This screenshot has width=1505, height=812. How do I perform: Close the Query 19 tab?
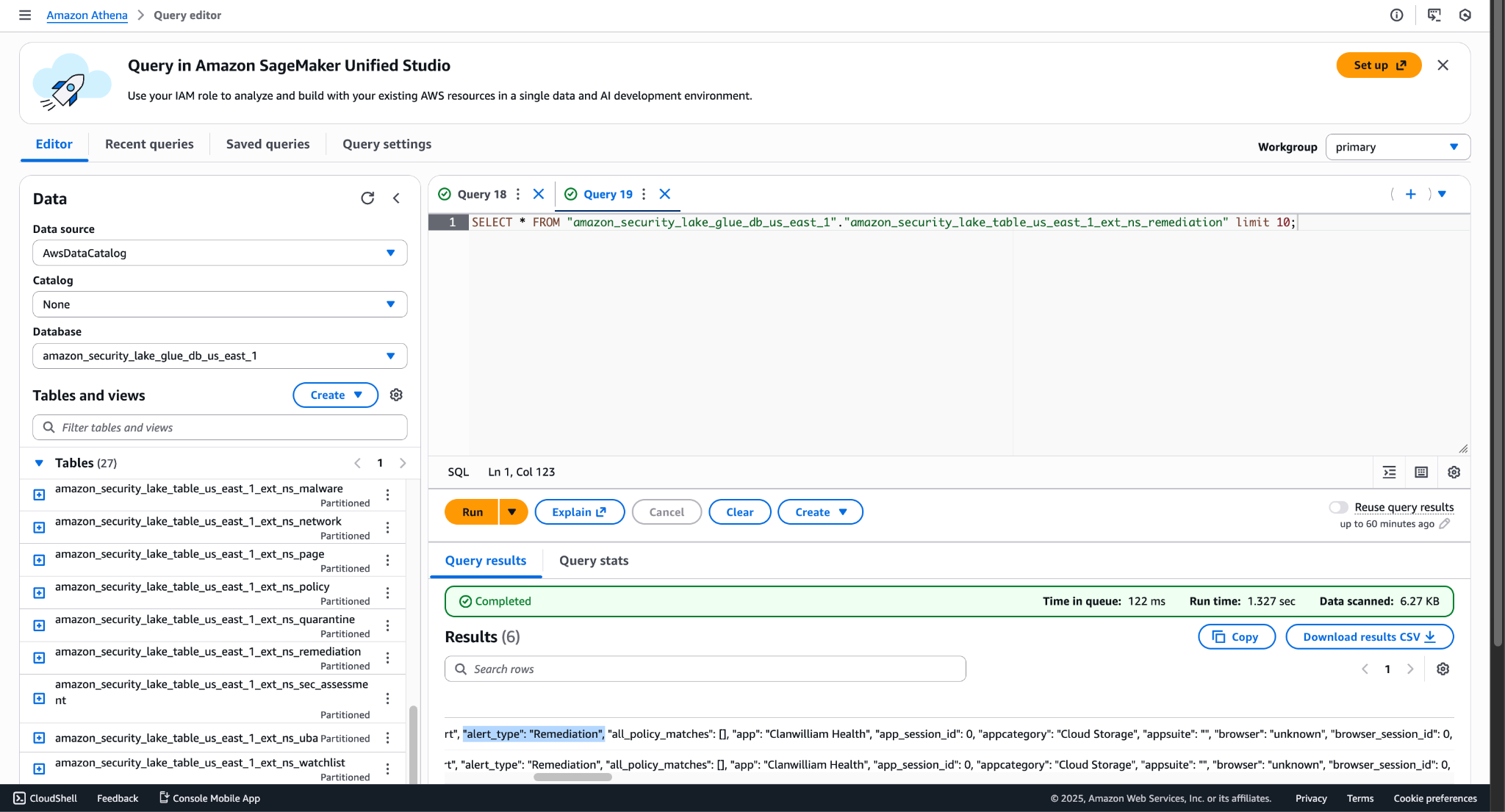pyautogui.click(x=665, y=194)
